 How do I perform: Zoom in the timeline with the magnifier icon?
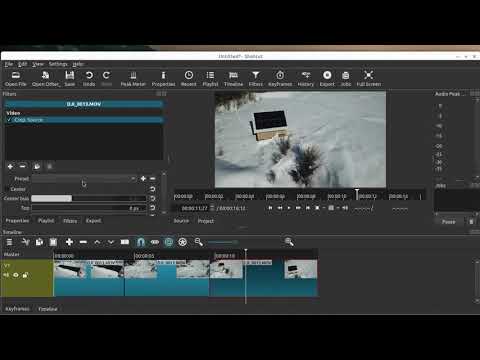tap(289, 242)
